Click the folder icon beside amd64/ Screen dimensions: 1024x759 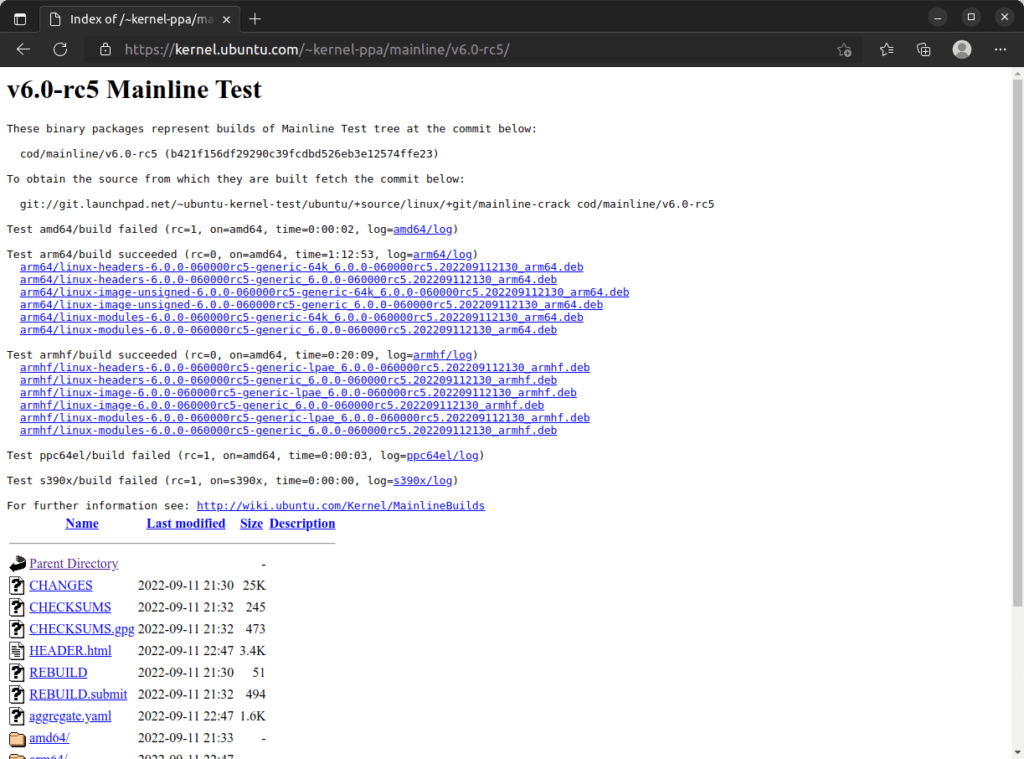tap(18, 739)
